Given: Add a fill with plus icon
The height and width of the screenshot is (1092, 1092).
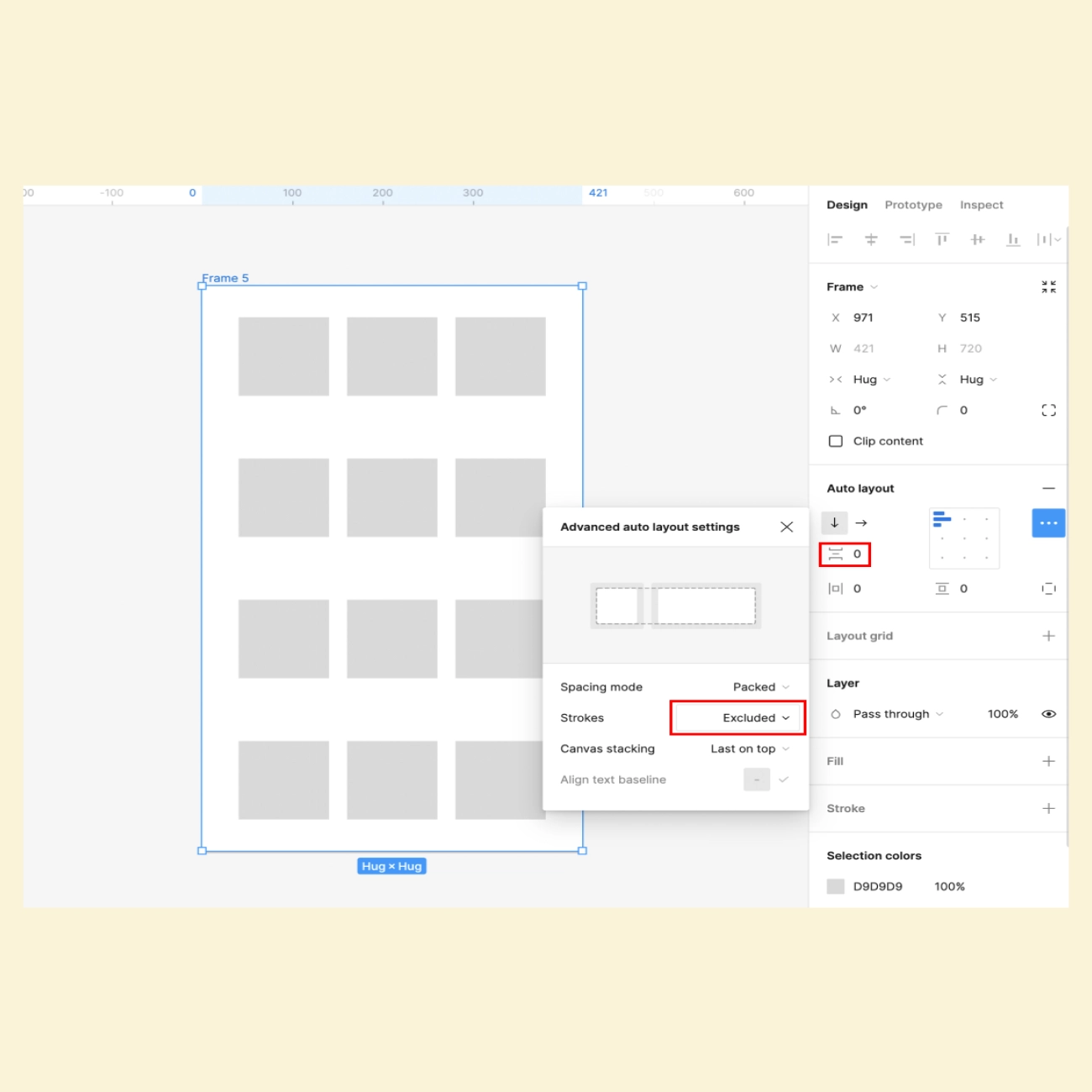Looking at the screenshot, I should click(x=1048, y=762).
